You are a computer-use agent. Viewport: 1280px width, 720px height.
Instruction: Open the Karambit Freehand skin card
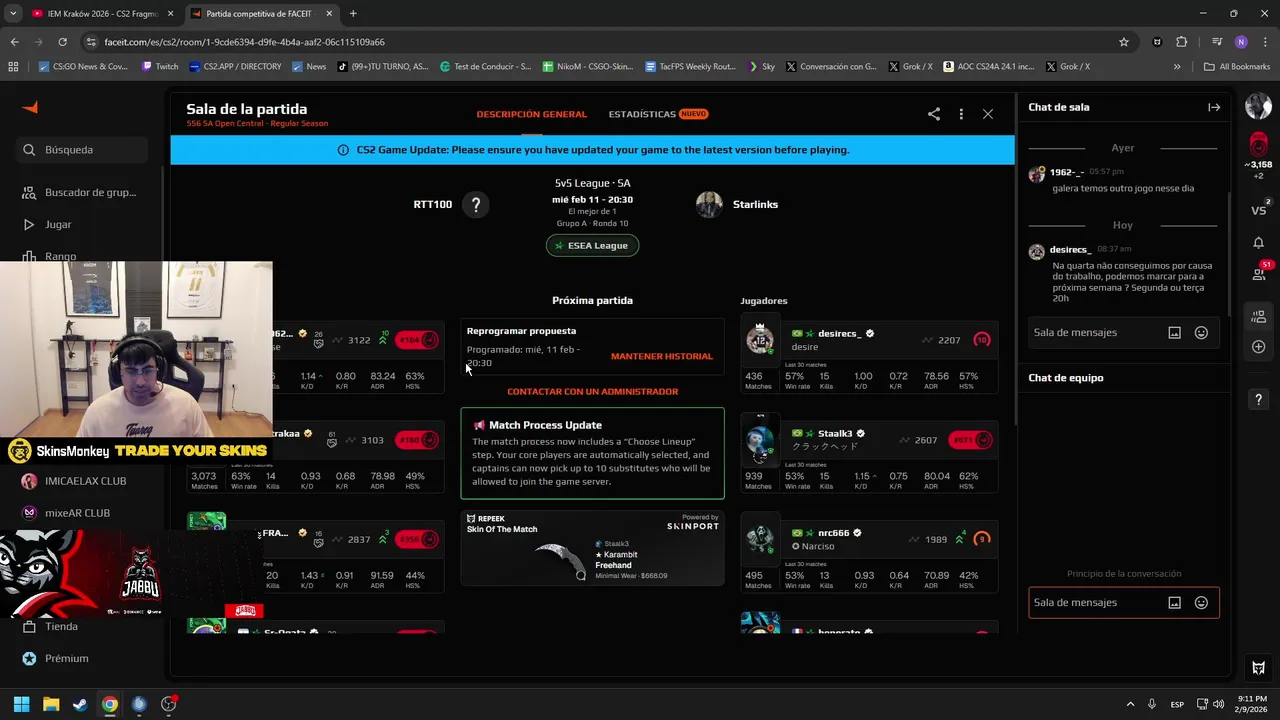(592, 549)
